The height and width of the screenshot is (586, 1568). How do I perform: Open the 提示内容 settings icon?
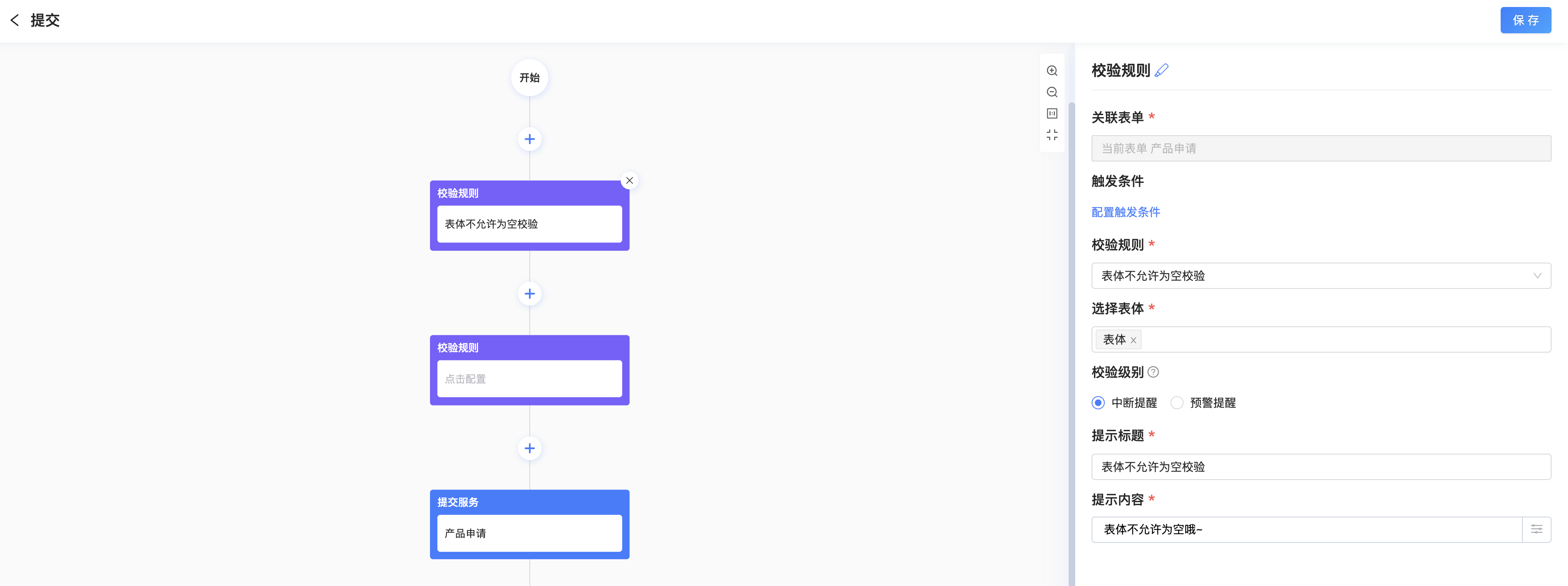point(1536,529)
